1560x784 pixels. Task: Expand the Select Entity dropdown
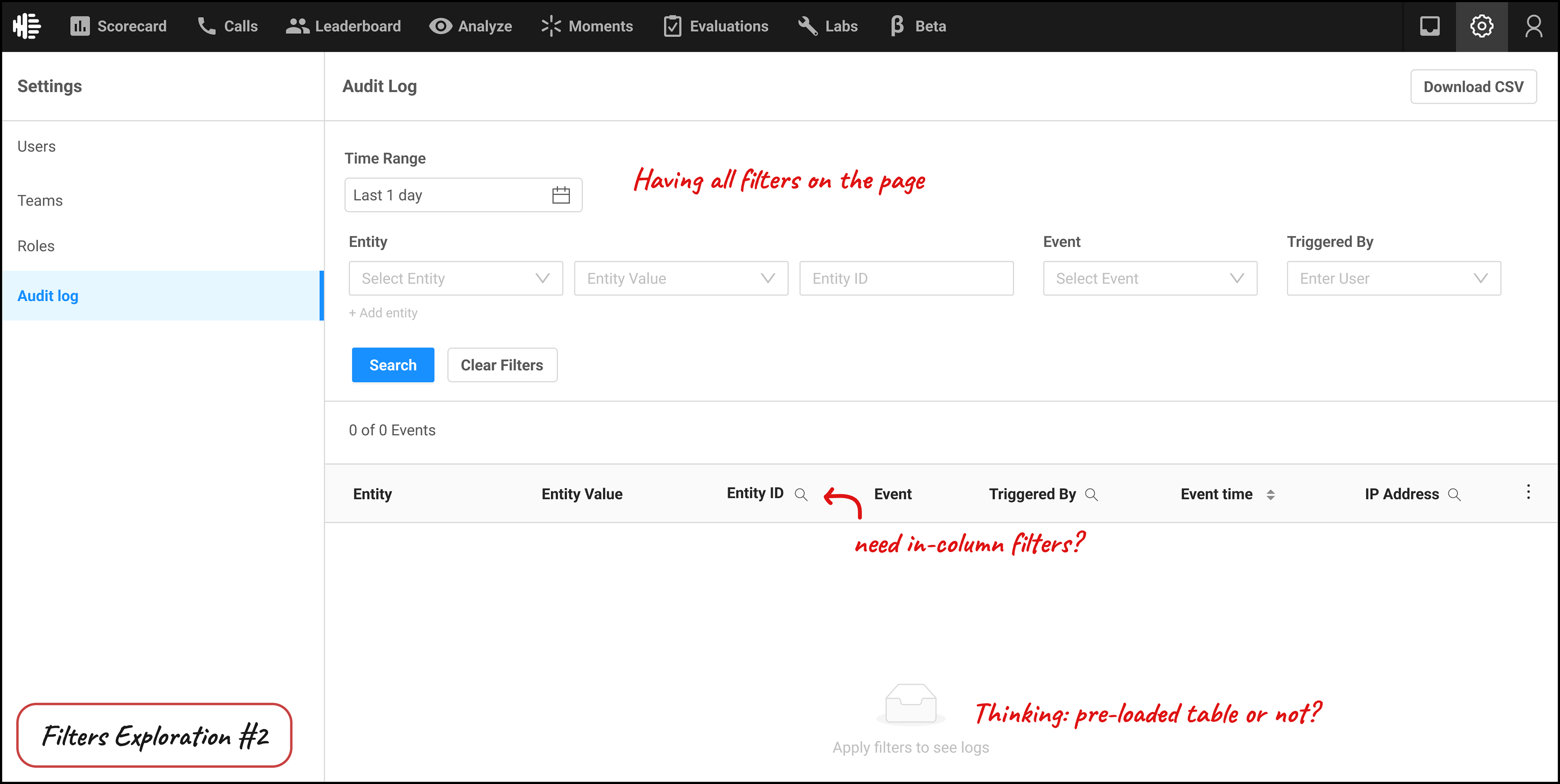point(455,279)
